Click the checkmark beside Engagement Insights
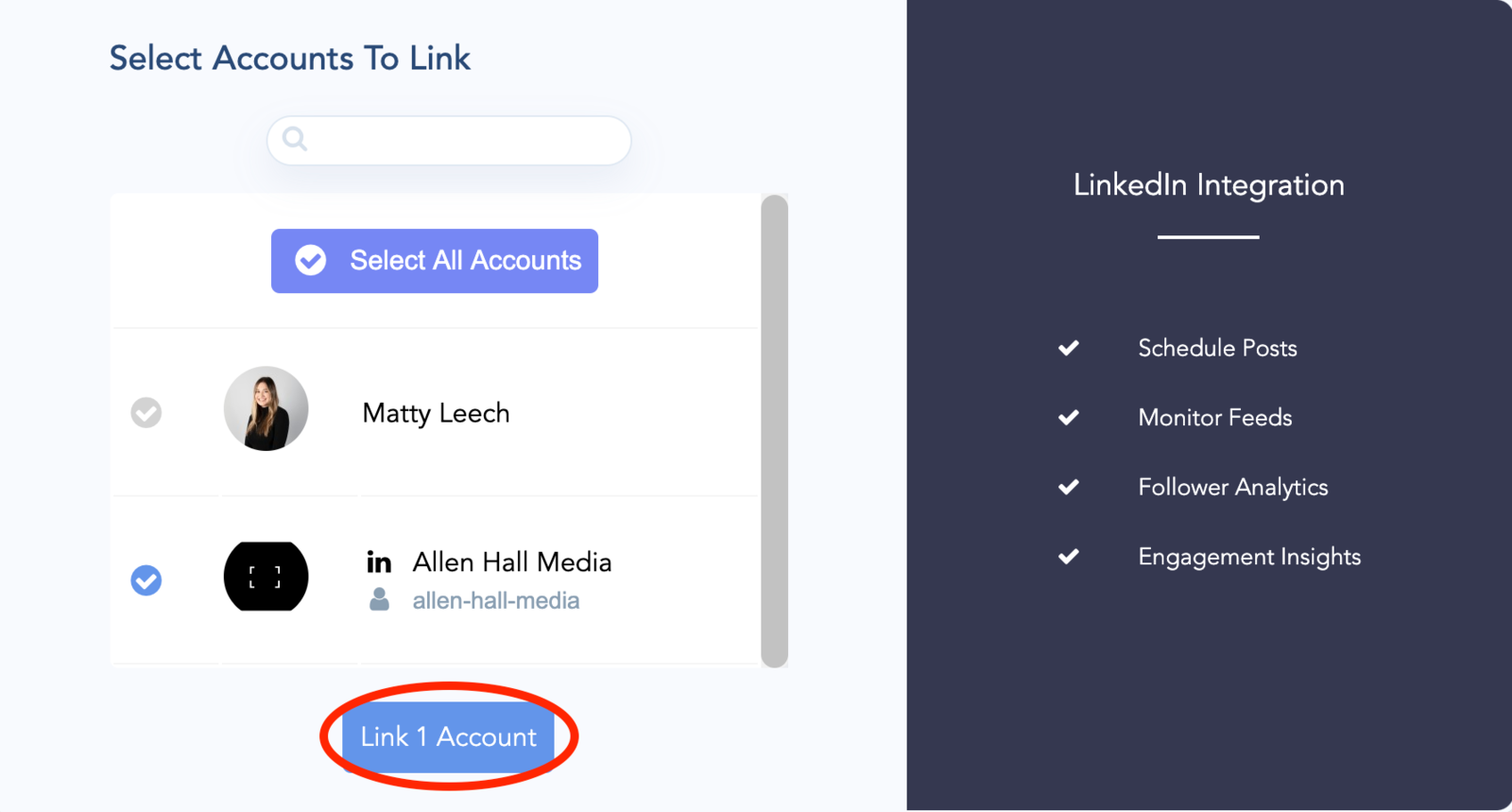The image size is (1512, 812). pyautogui.click(x=1069, y=556)
